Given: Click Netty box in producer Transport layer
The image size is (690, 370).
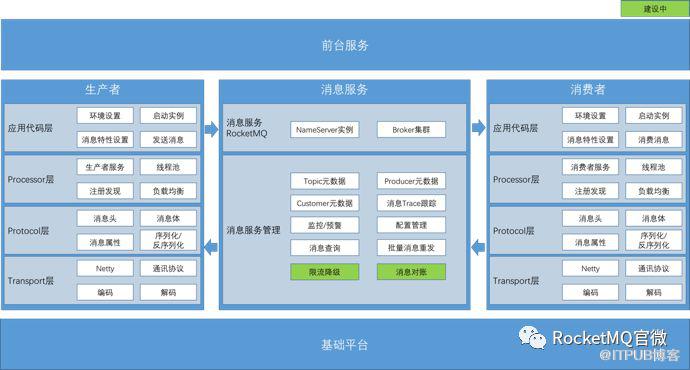Looking at the screenshot, I should (105, 268).
